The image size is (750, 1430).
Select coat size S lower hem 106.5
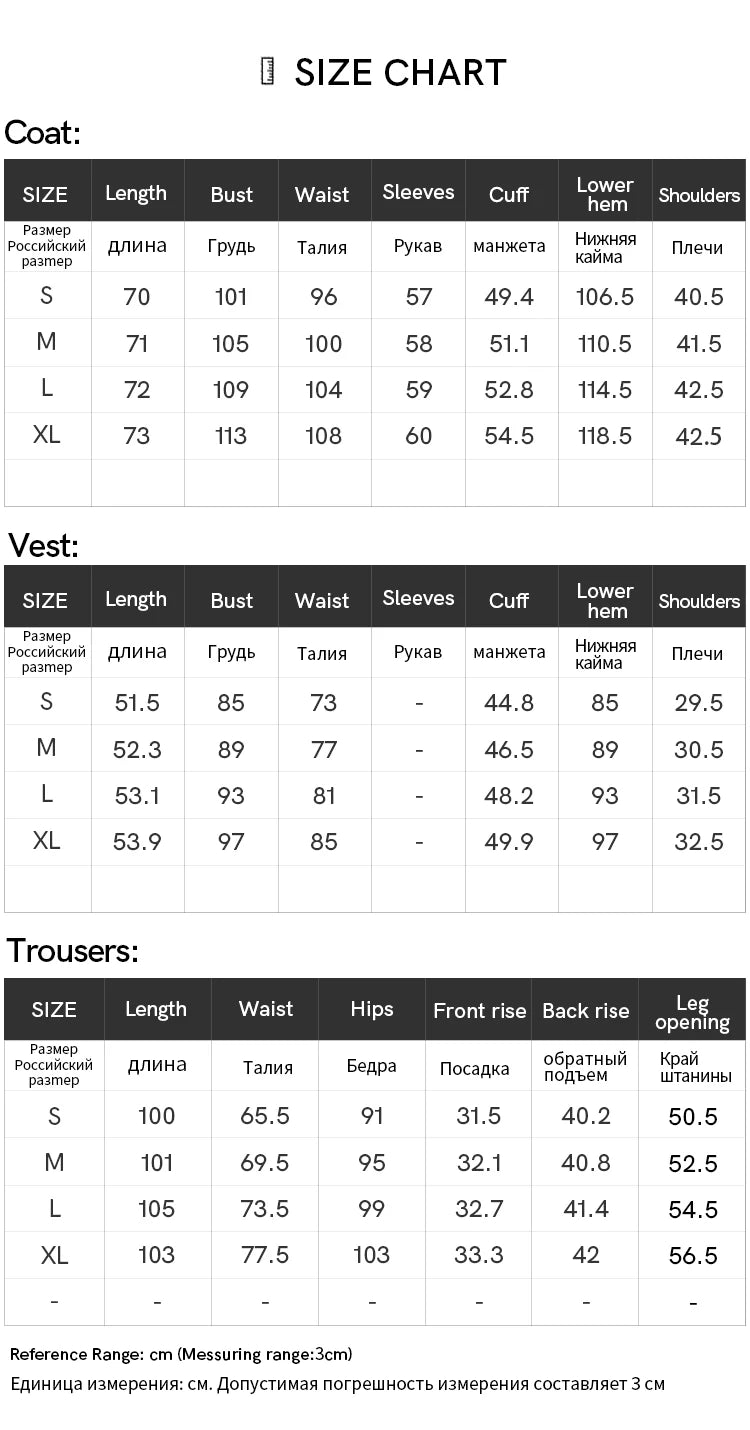coord(605,297)
